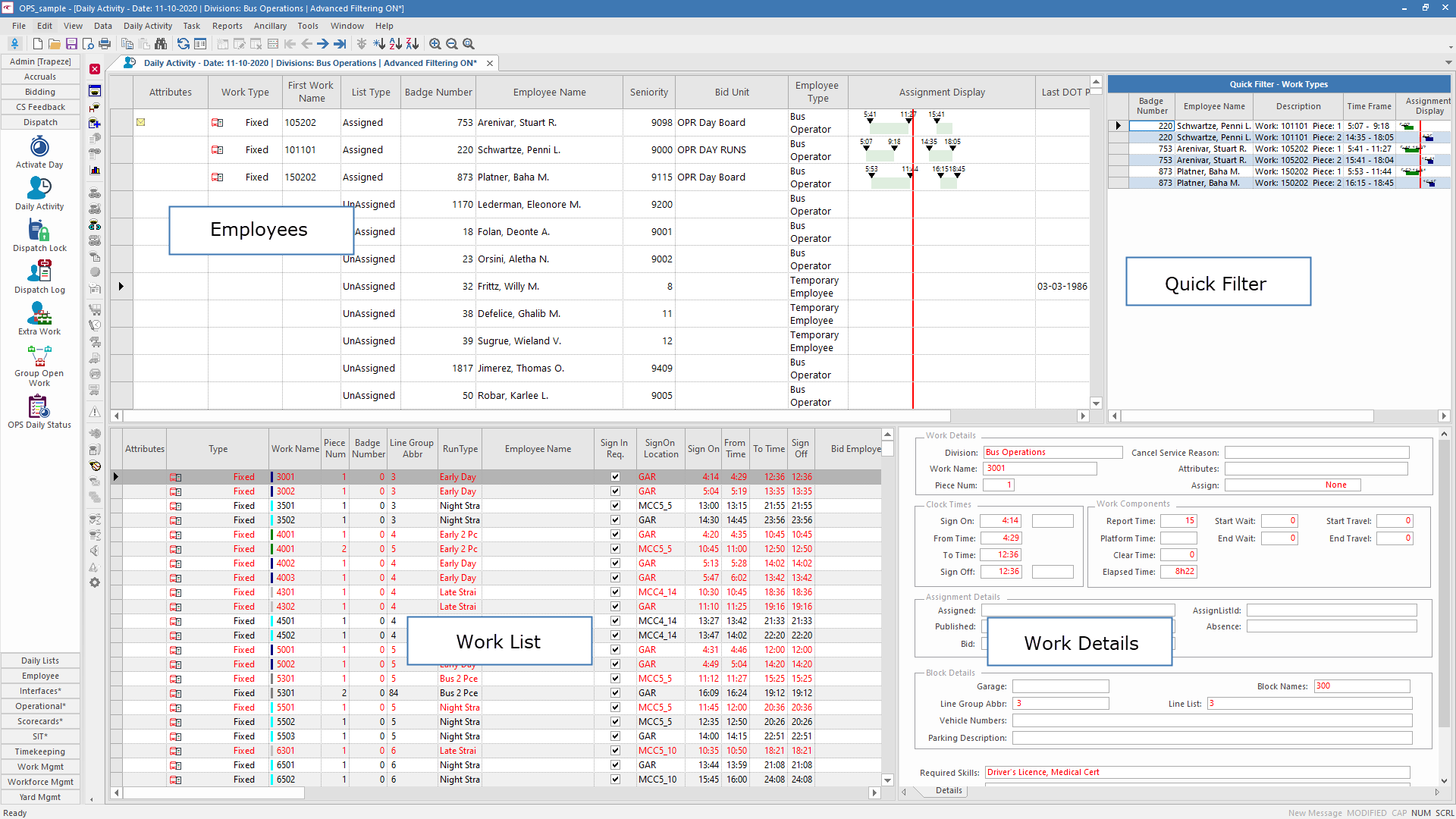1456x819 pixels.
Task: Click the Division field in Work Details
Action: click(x=1053, y=452)
